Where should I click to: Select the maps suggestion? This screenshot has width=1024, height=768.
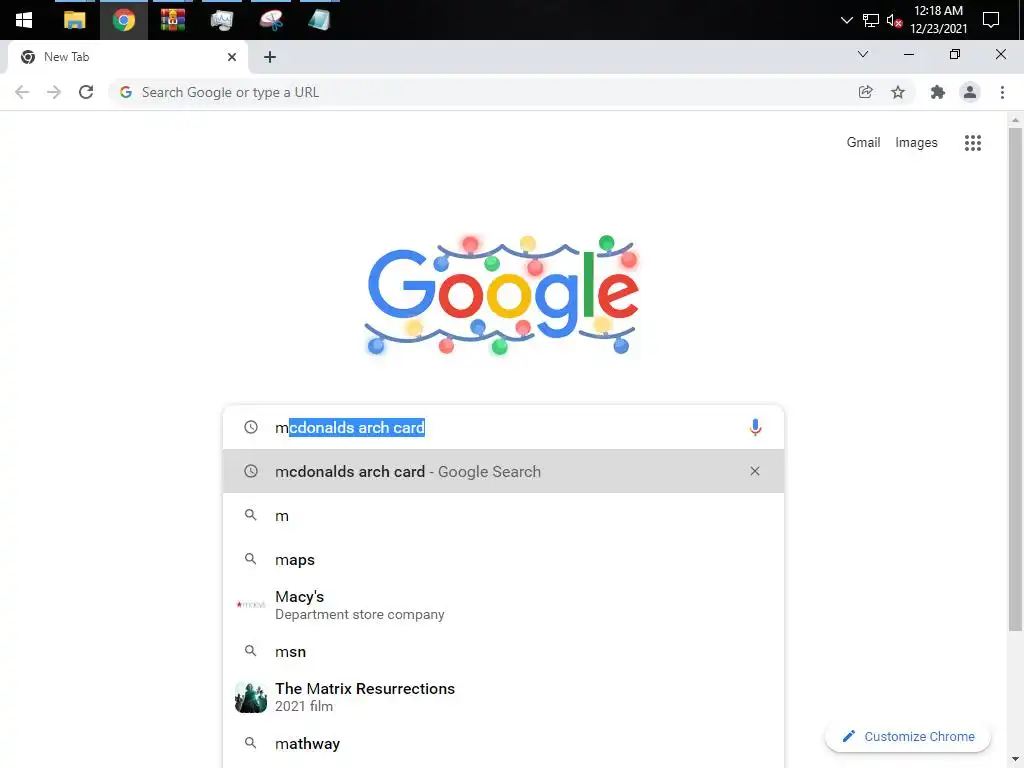pyautogui.click(x=503, y=560)
